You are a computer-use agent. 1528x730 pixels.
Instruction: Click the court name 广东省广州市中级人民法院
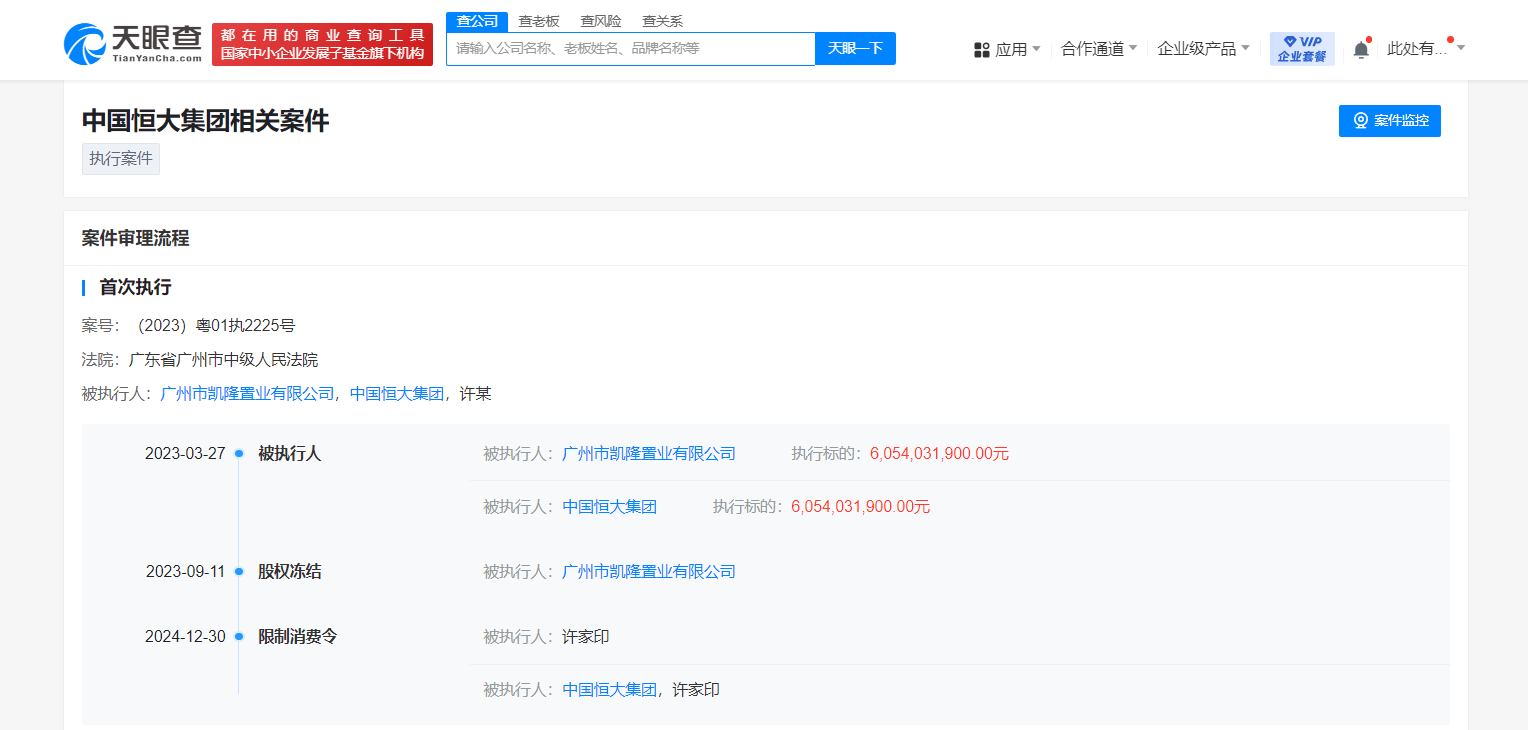(x=224, y=360)
